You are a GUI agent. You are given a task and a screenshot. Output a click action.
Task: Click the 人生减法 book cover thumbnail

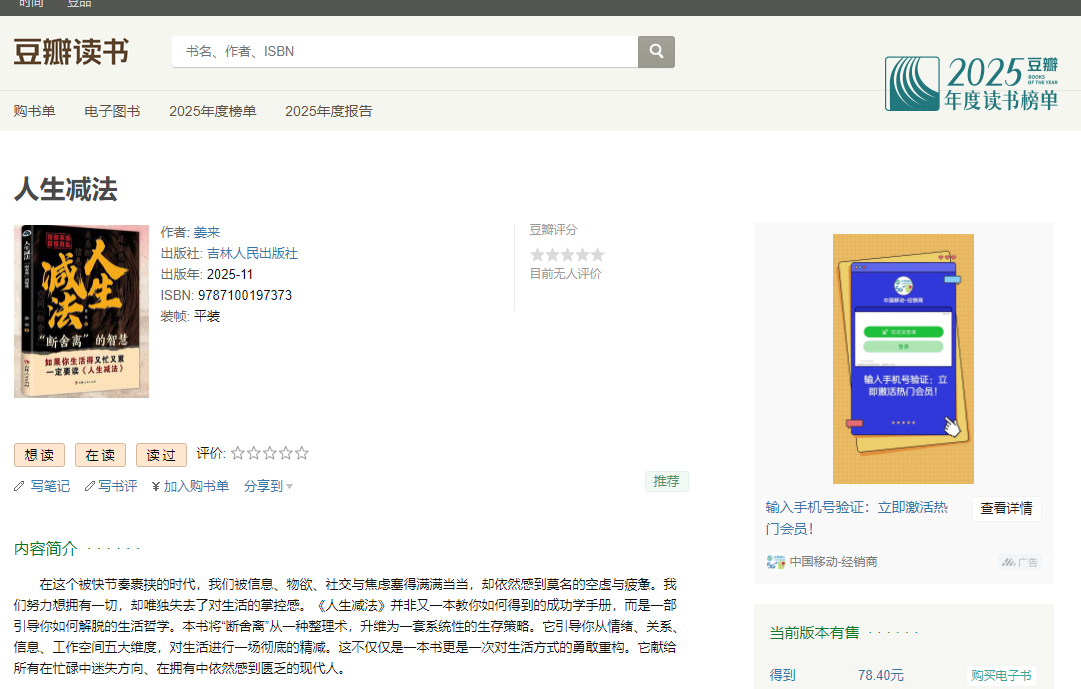(81, 311)
